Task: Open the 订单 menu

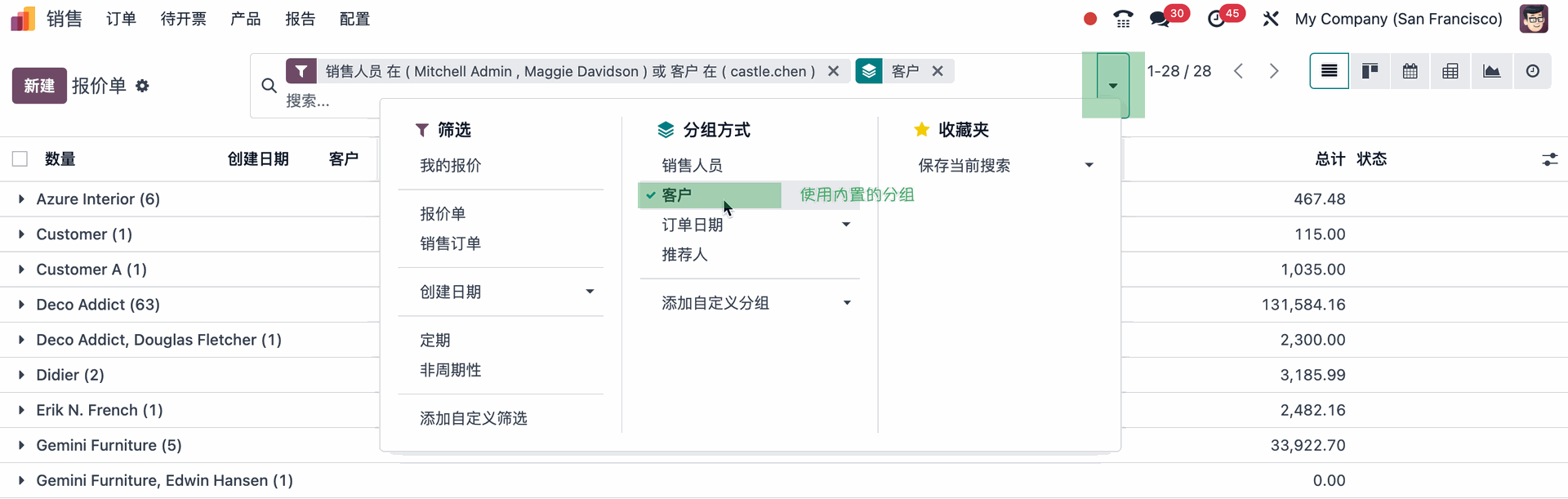Action: tap(121, 19)
